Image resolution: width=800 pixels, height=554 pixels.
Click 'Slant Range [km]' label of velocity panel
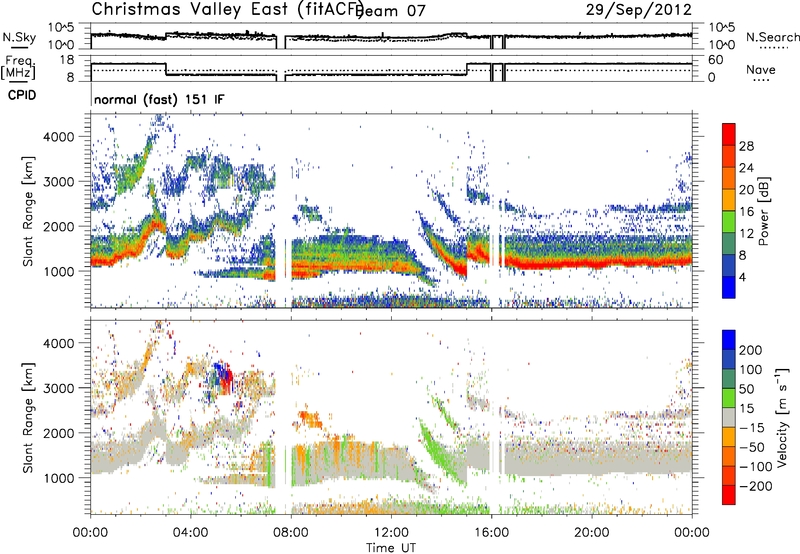click(x=28, y=418)
